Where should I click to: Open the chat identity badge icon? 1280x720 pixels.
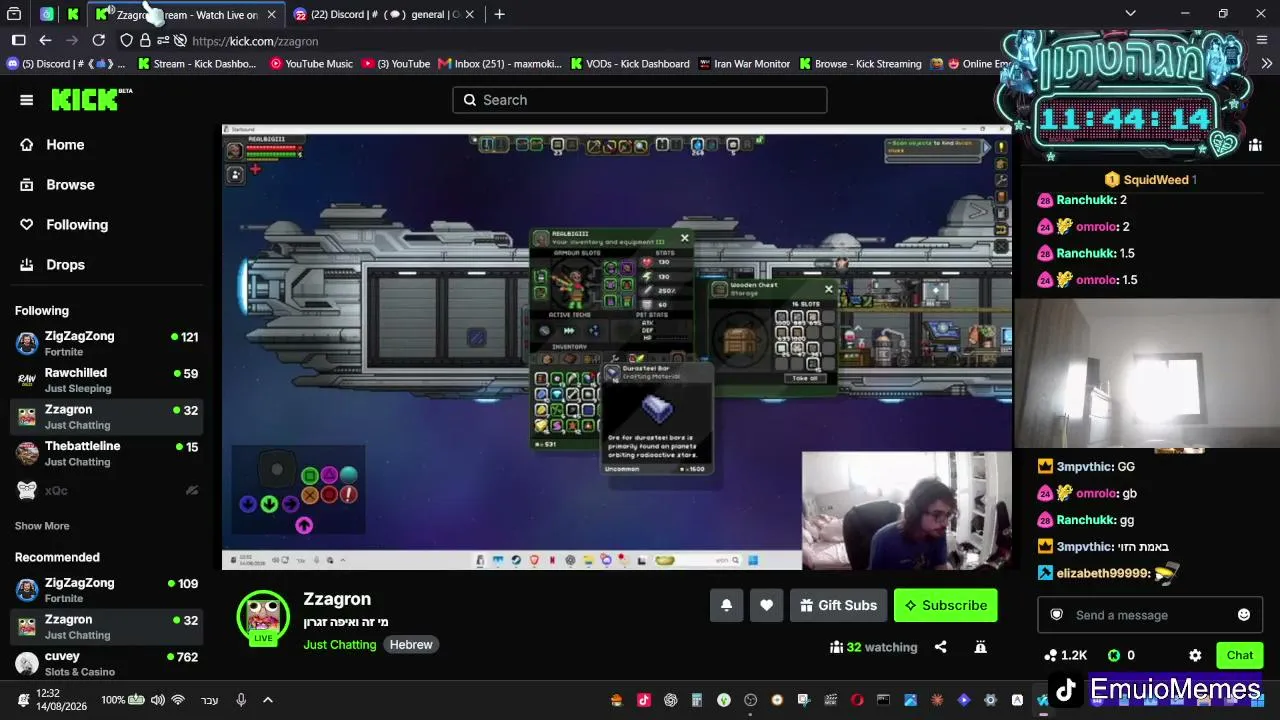click(x=1056, y=615)
